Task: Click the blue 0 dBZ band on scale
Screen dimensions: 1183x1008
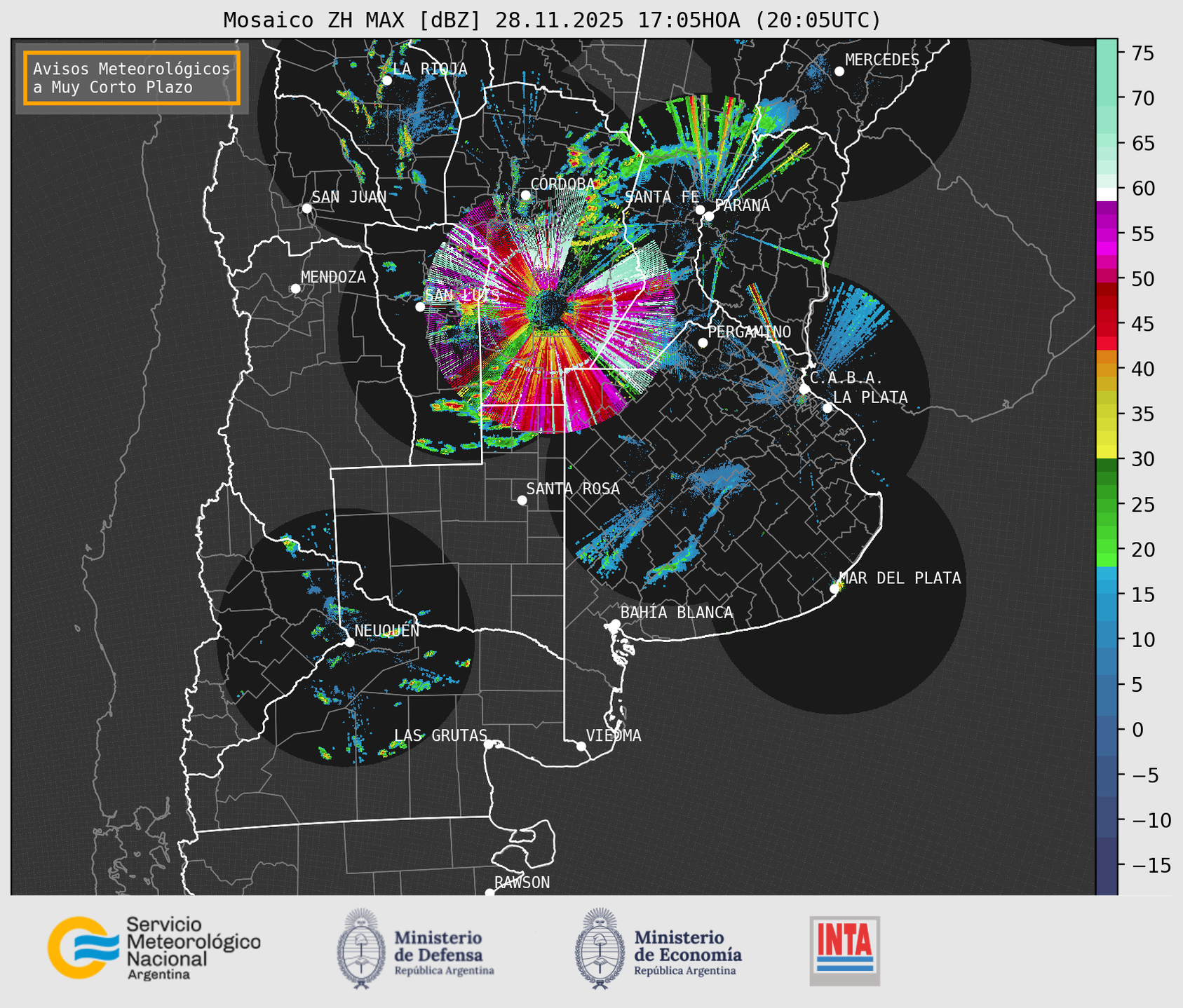Action: 1107,730
